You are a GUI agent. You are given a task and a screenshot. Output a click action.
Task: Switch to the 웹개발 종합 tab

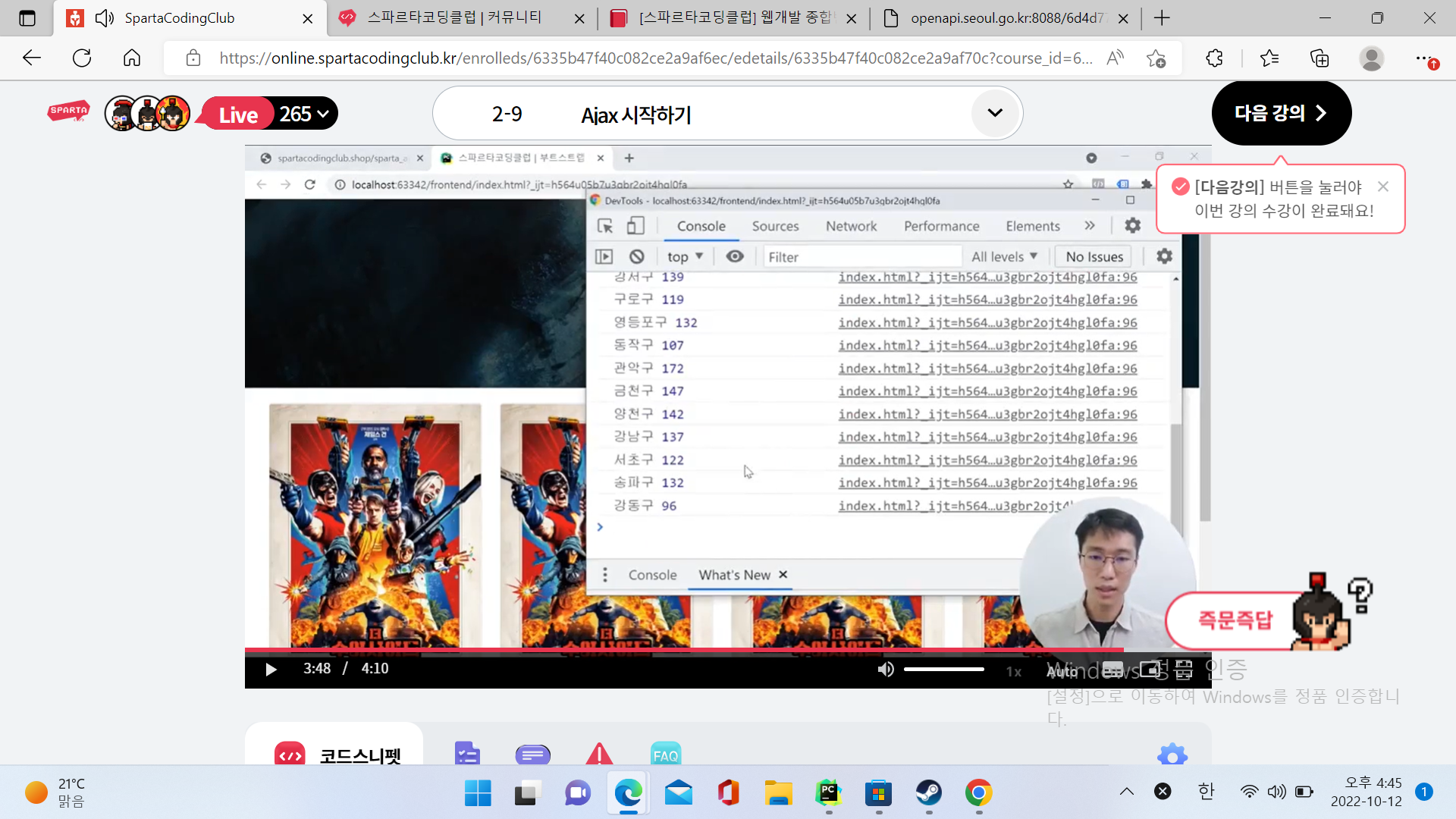point(734,18)
